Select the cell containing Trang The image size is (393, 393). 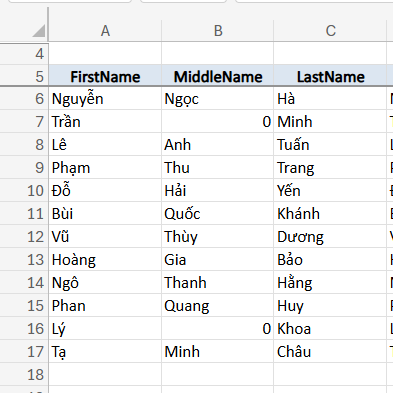pos(330,168)
